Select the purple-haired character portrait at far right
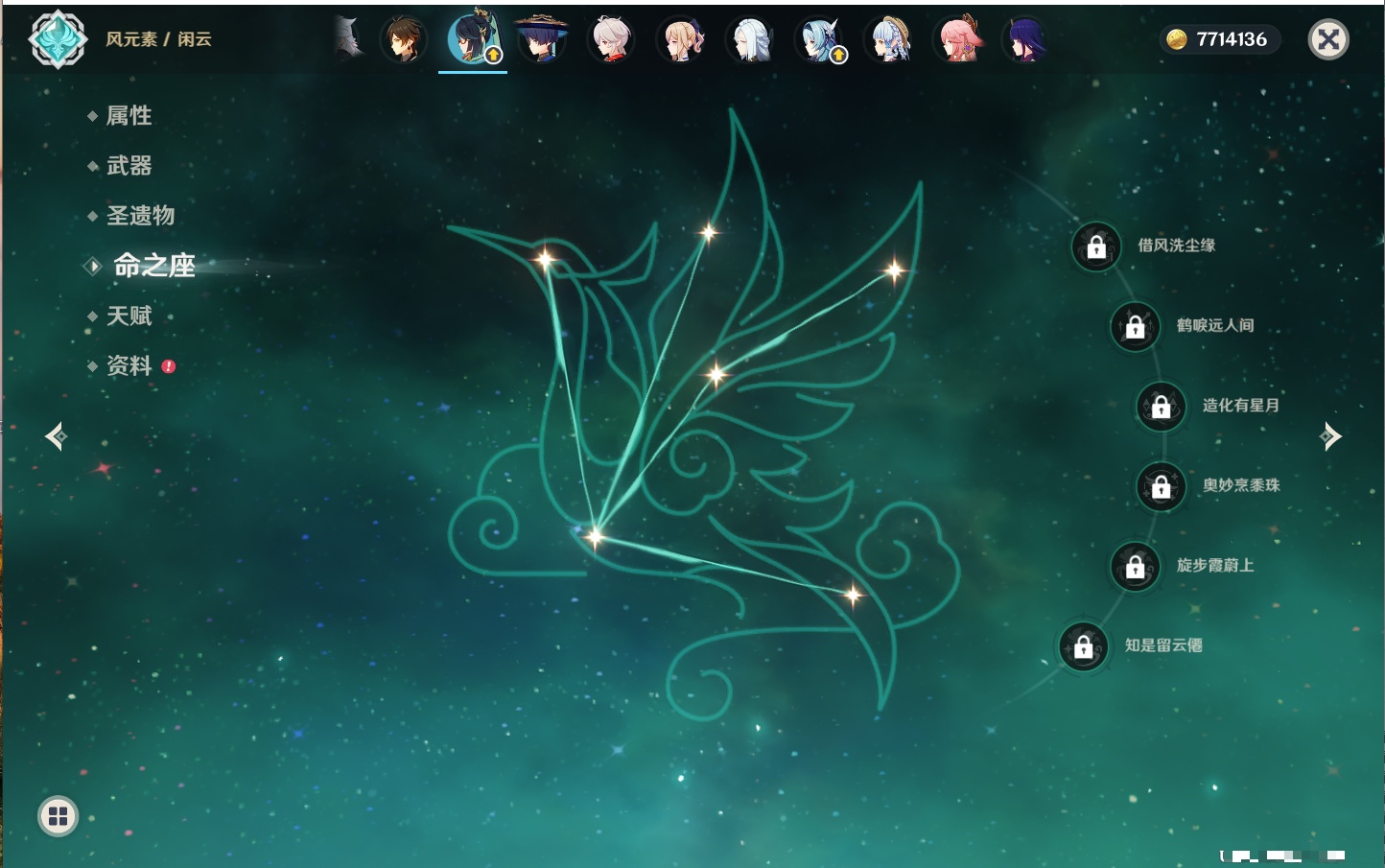The width and height of the screenshot is (1385, 868). (1026, 40)
